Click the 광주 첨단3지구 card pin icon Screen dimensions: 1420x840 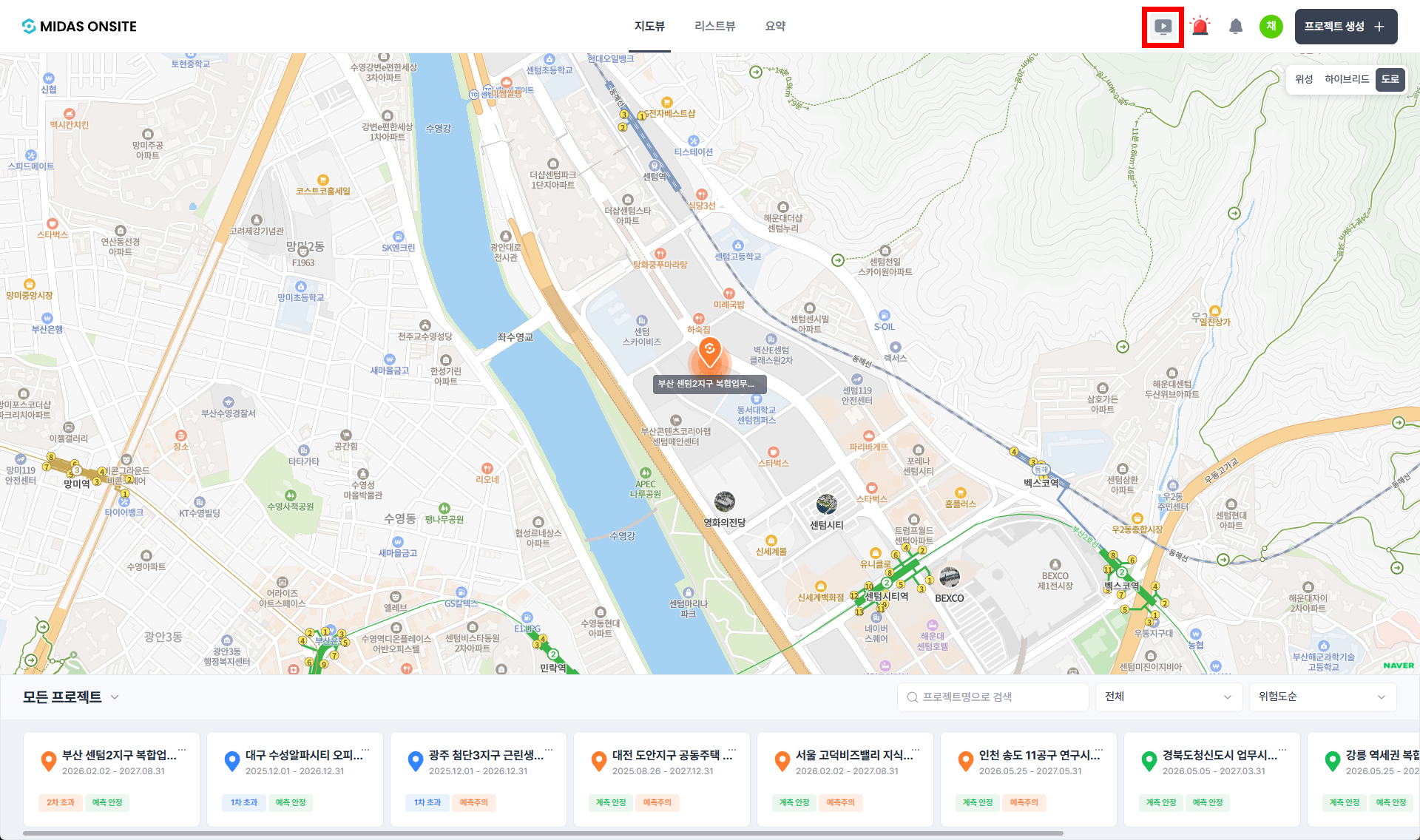(415, 761)
